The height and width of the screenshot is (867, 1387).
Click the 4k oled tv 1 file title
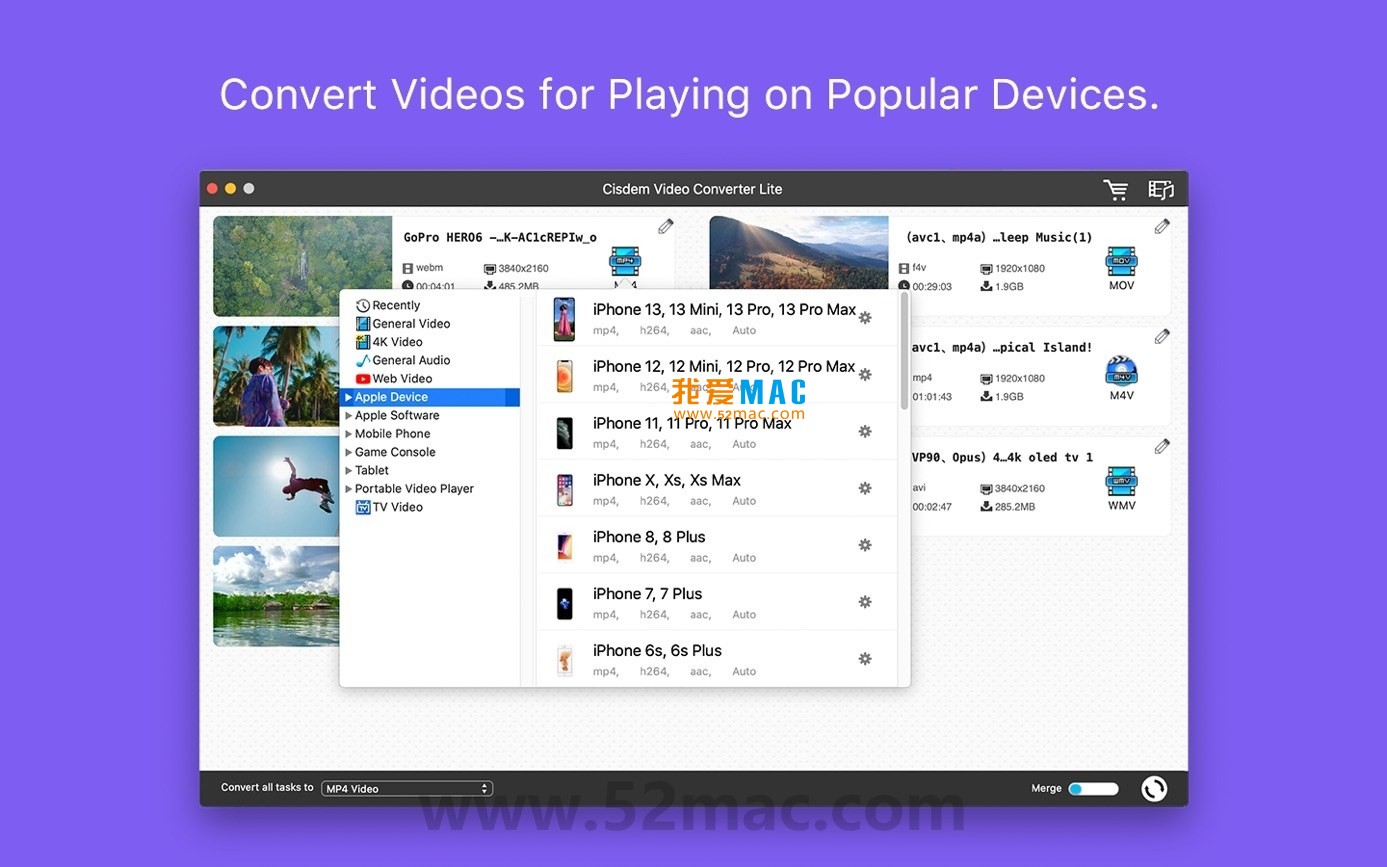pyautogui.click(x=1003, y=458)
